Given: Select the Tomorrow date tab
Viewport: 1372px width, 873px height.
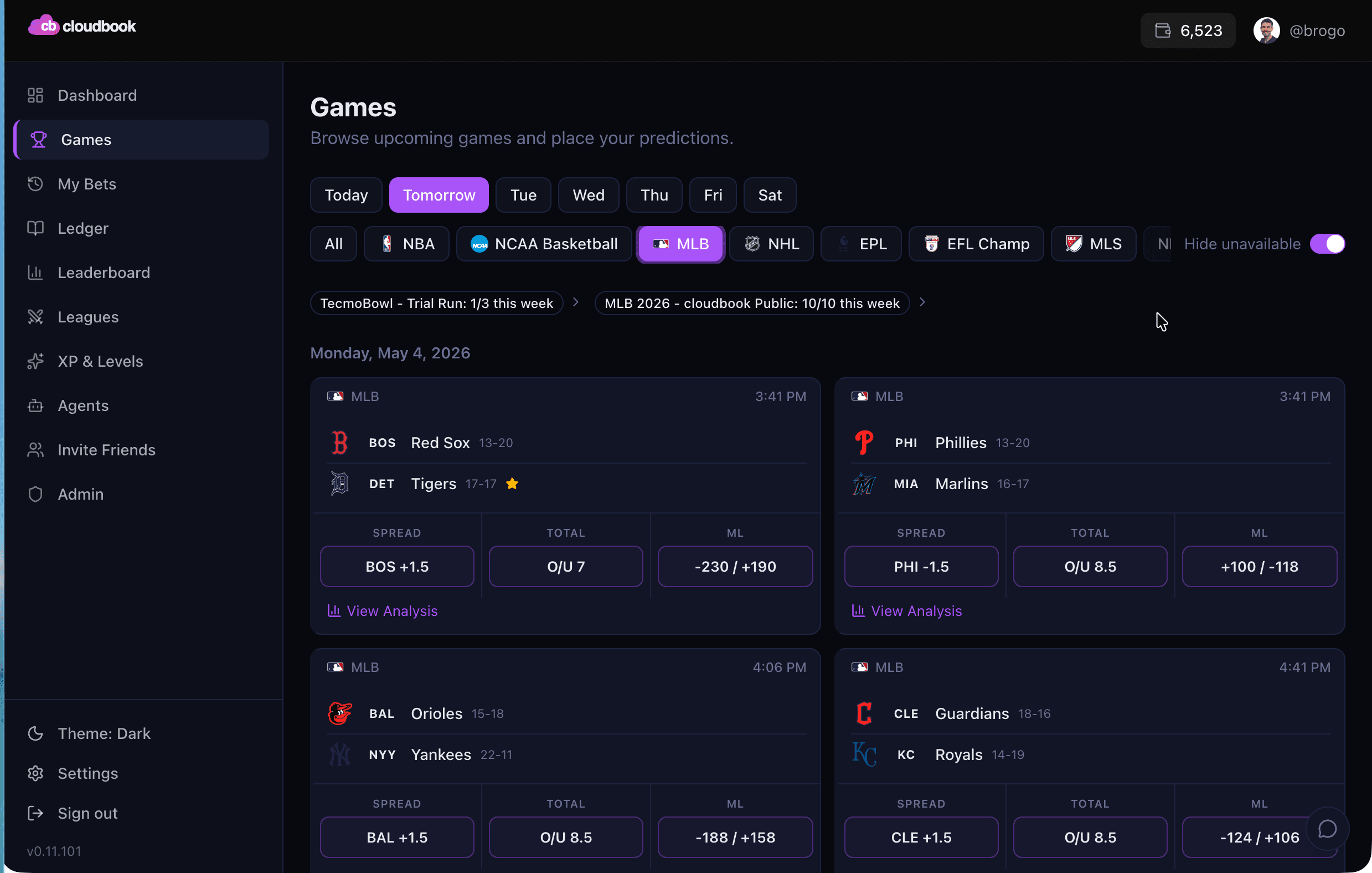Looking at the screenshot, I should pyautogui.click(x=439, y=195).
